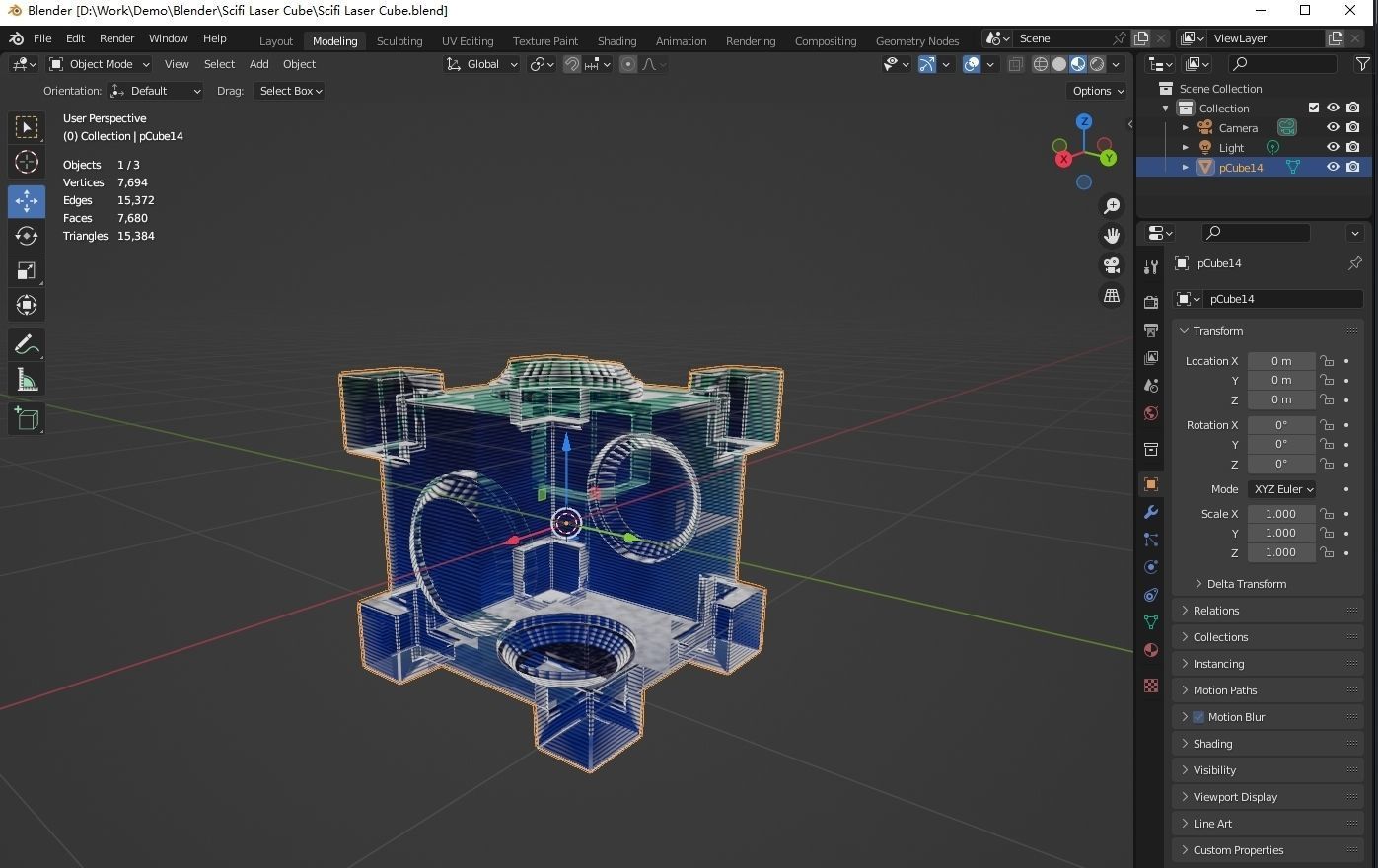Activate the Rotate tool
The height and width of the screenshot is (868, 1378).
coord(27,236)
